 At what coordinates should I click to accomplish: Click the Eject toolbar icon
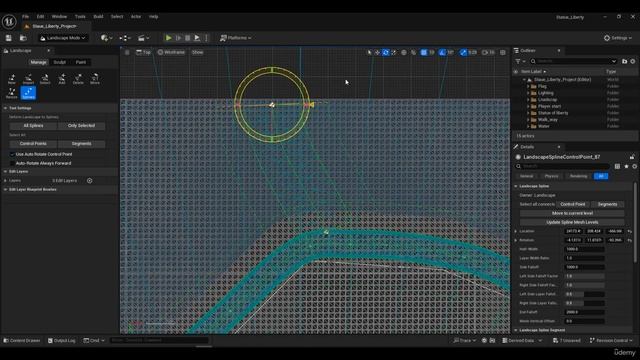pos(197,38)
